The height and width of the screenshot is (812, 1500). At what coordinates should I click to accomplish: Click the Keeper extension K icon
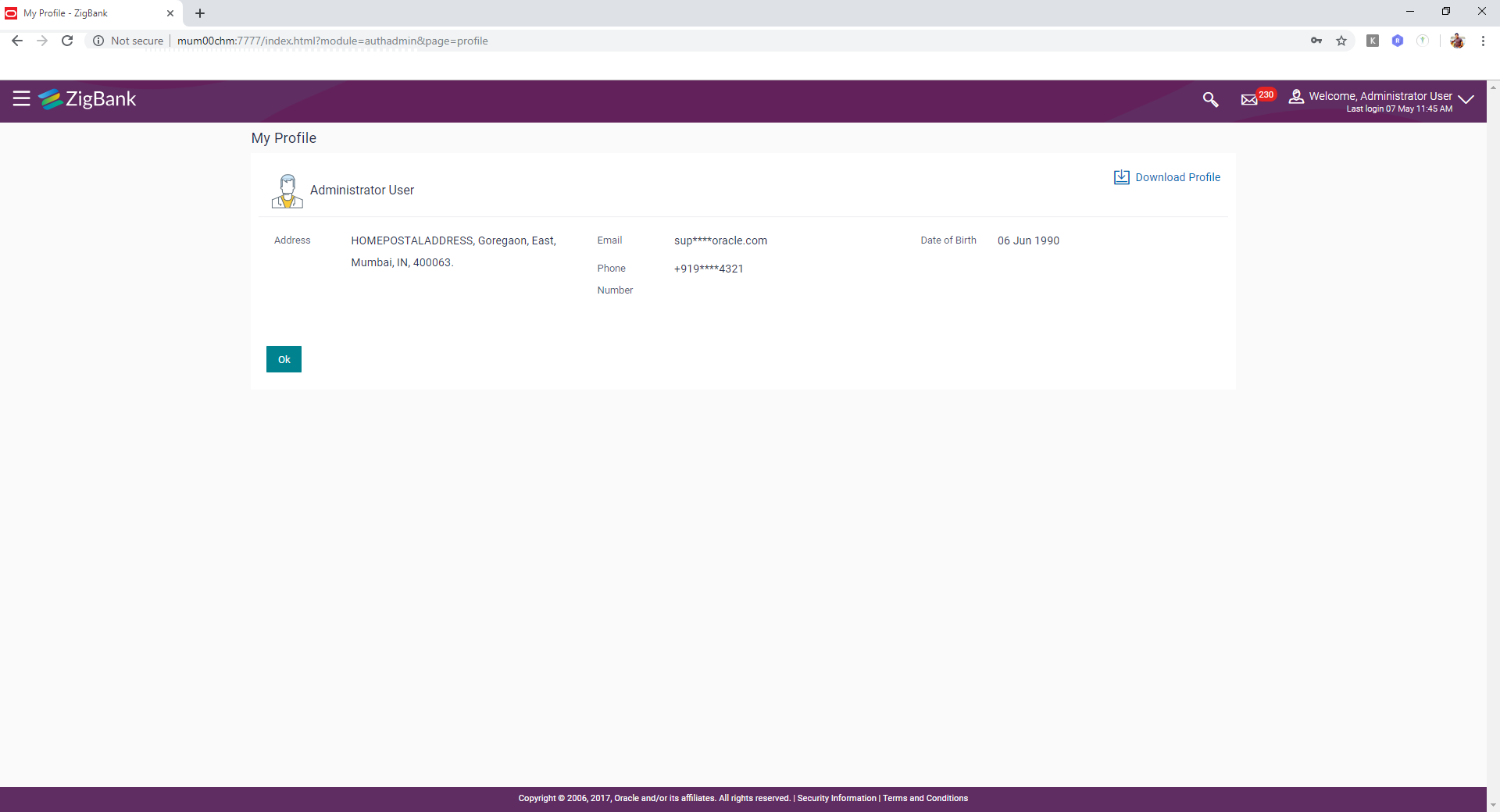pos(1373,41)
